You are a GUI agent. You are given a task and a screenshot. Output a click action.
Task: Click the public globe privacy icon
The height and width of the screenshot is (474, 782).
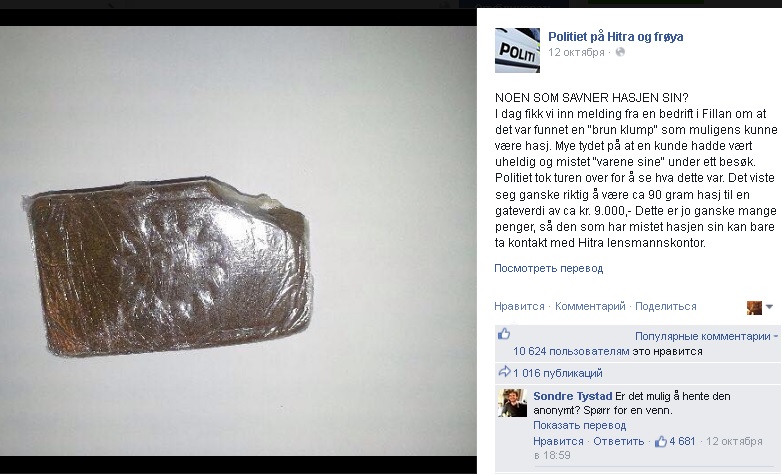[620, 52]
